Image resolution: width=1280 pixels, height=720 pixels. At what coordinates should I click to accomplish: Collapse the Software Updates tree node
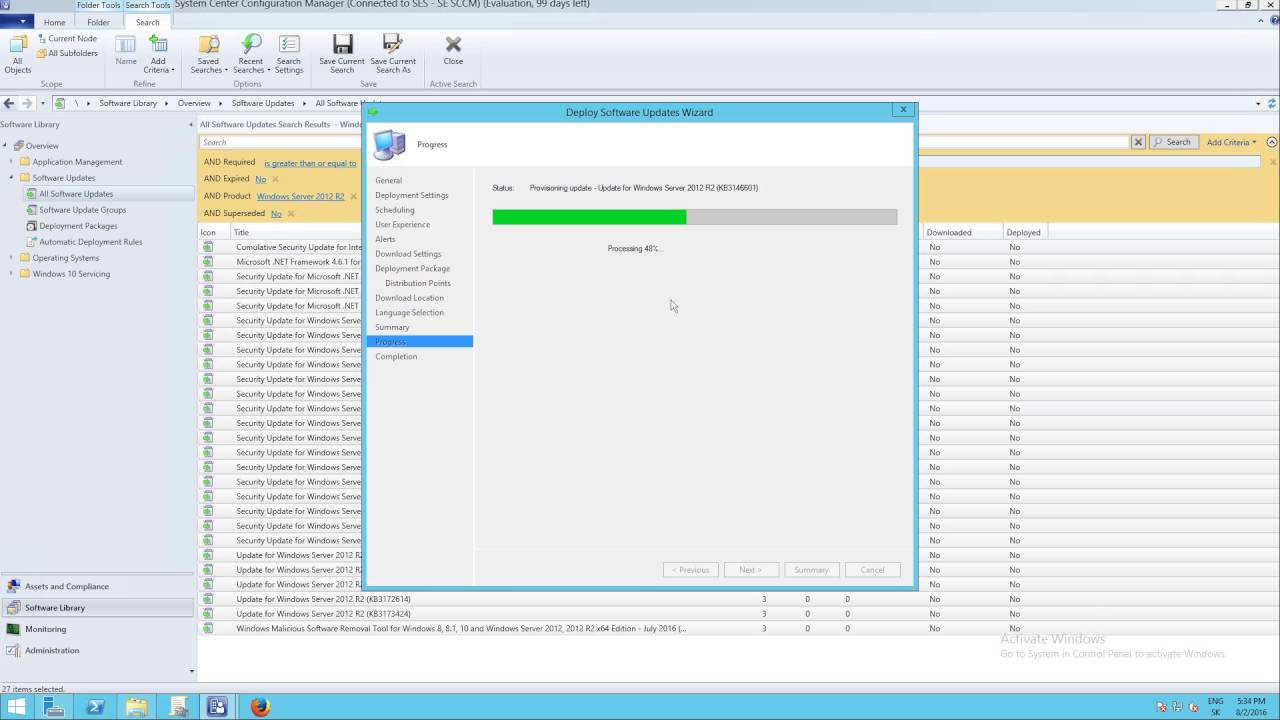point(12,178)
